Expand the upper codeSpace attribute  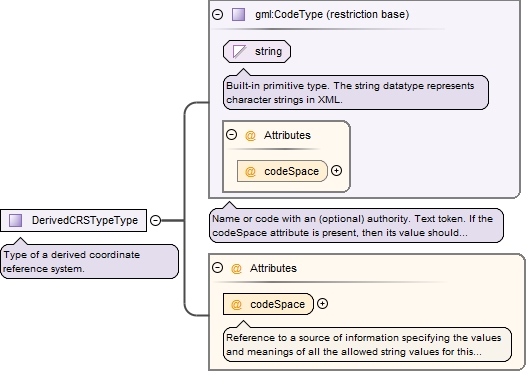(336, 171)
